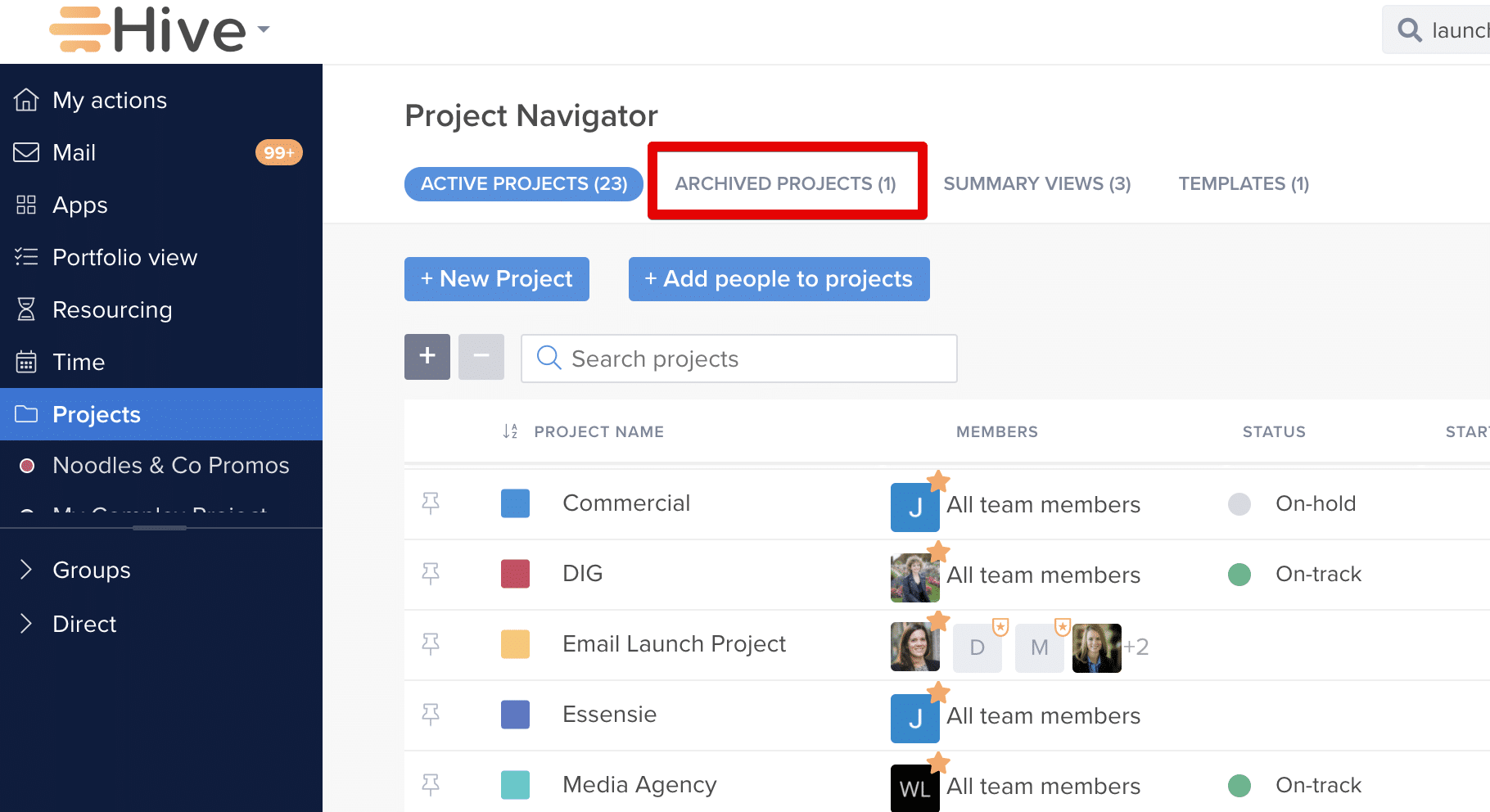The image size is (1490, 812).
Task: Open the Apps grid icon
Action: point(26,205)
